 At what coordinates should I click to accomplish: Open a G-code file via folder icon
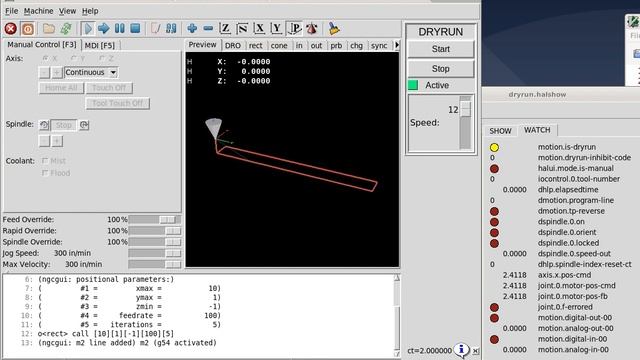pos(49,29)
